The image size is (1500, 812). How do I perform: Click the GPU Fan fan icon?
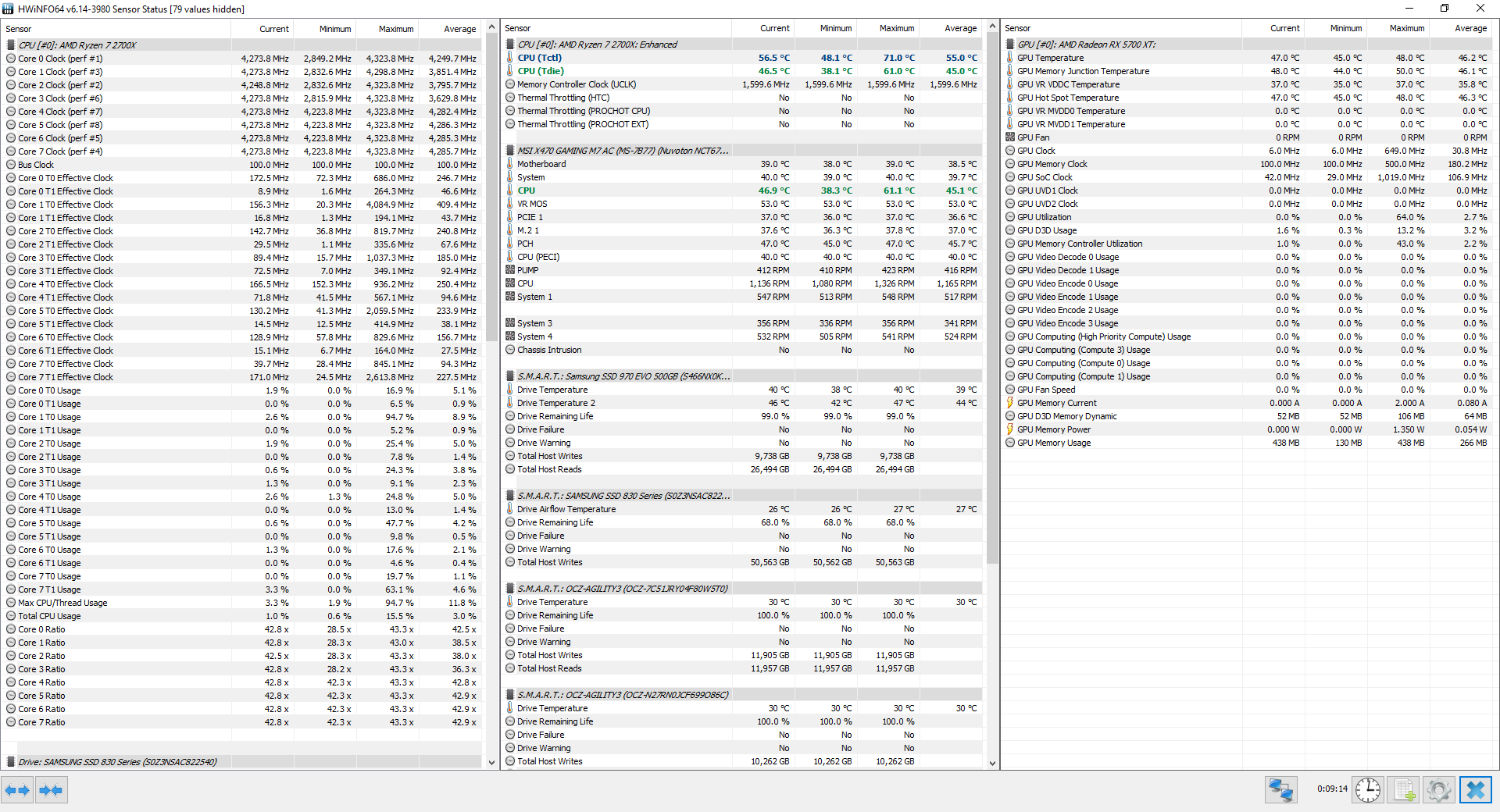(1010, 137)
